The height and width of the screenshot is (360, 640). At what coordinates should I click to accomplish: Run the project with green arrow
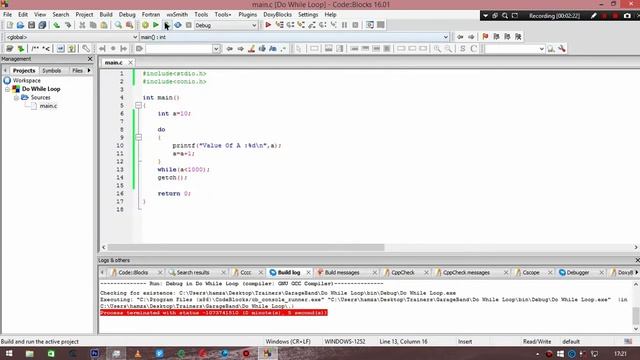click(156, 25)
